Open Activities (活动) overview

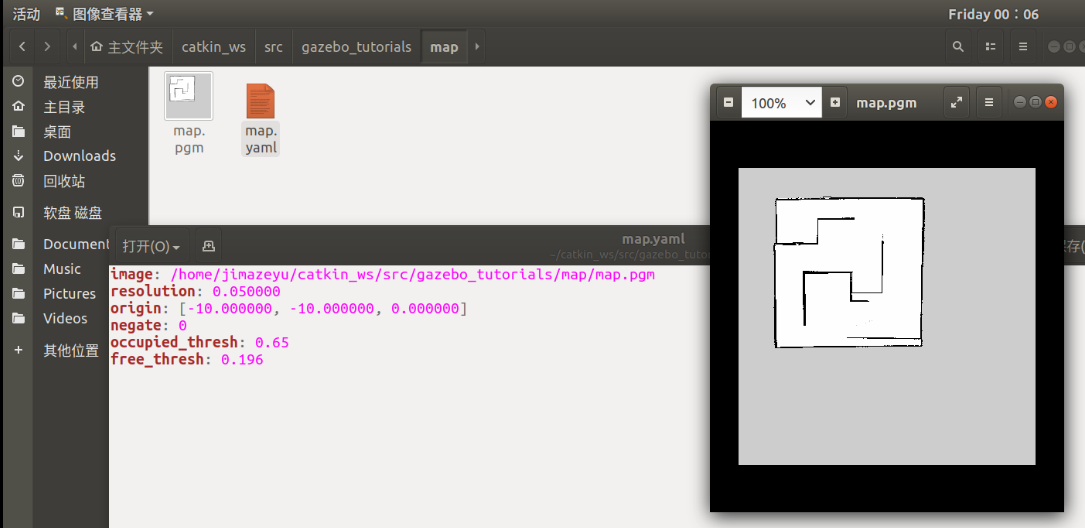26,14
